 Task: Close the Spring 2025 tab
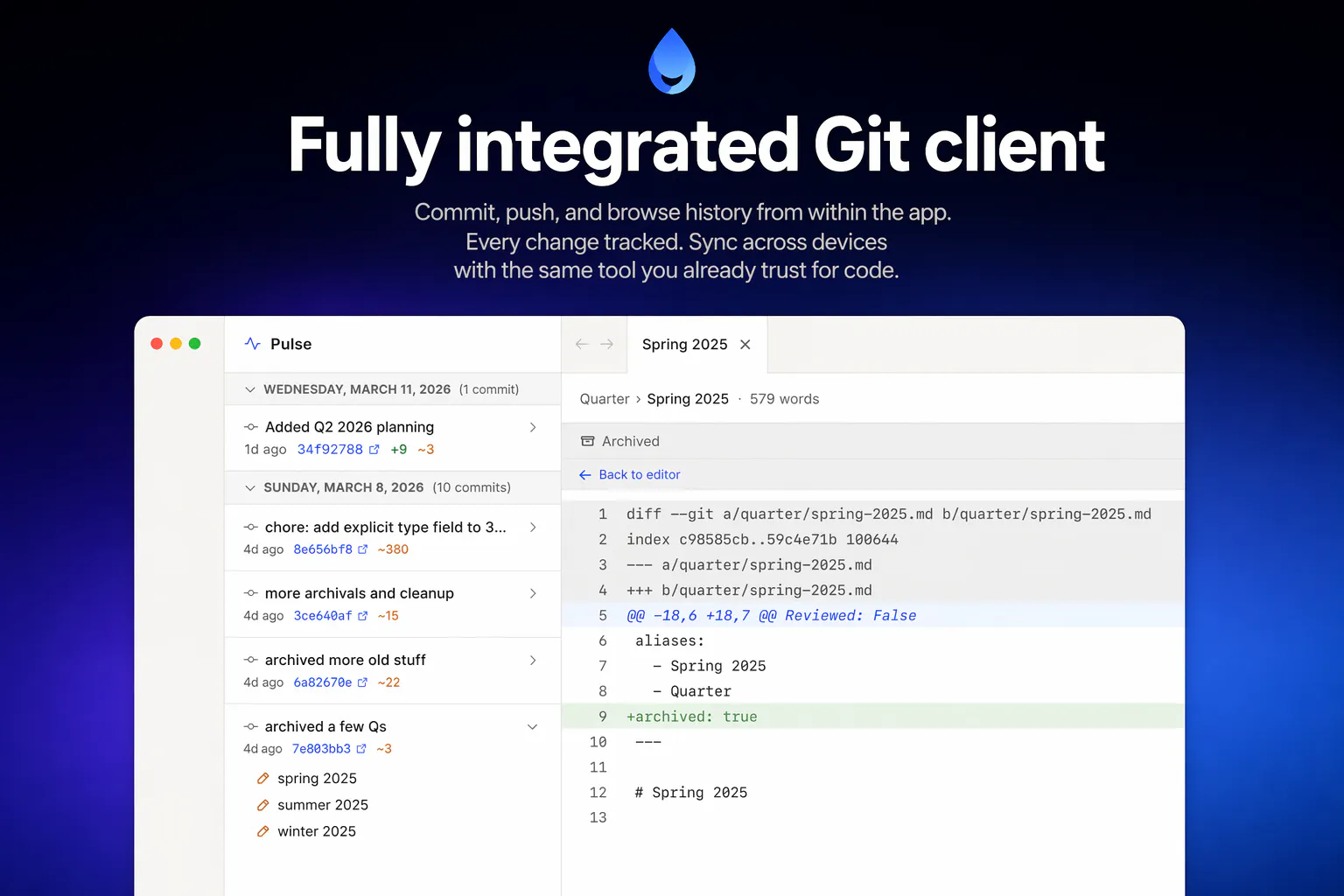tap(745, 345)
